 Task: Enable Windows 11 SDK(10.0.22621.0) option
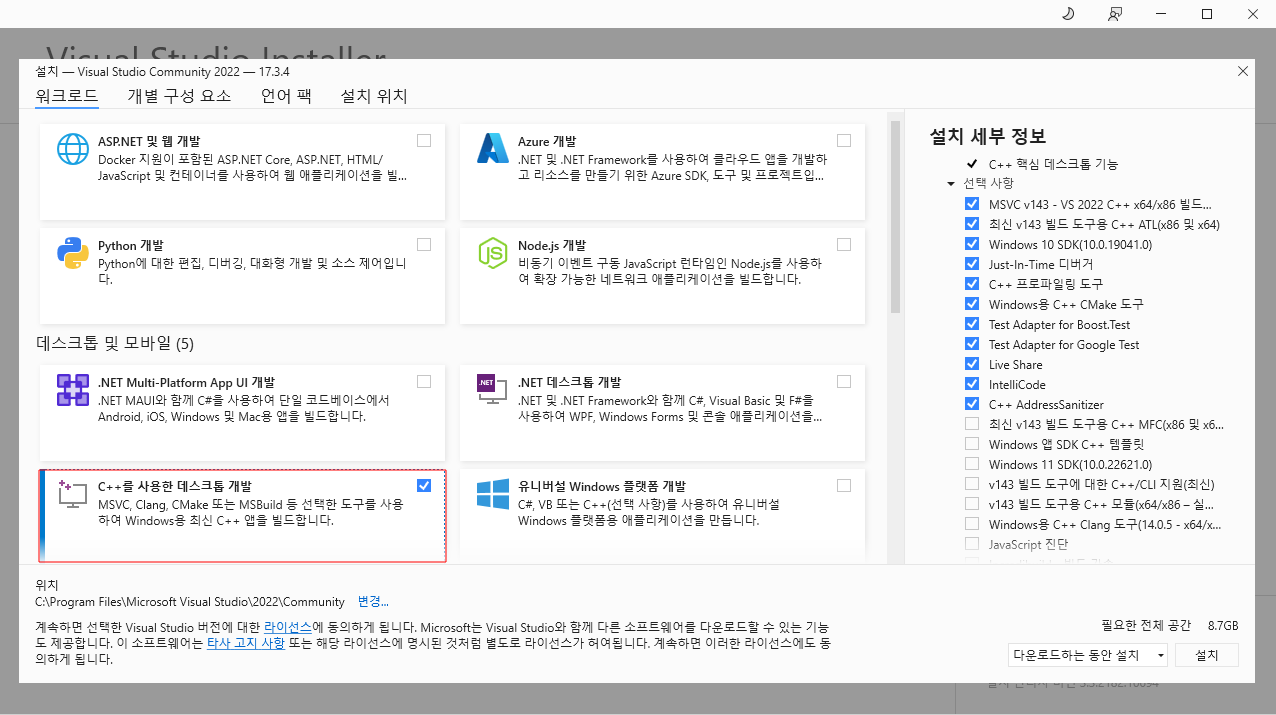coord(972,464)
